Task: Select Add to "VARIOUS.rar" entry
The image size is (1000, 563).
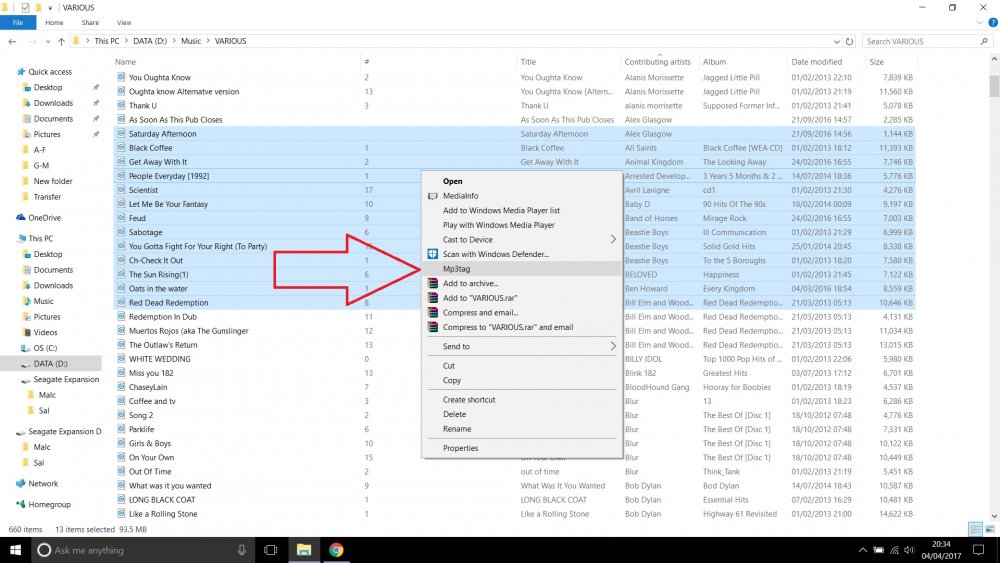Action: 521,298
